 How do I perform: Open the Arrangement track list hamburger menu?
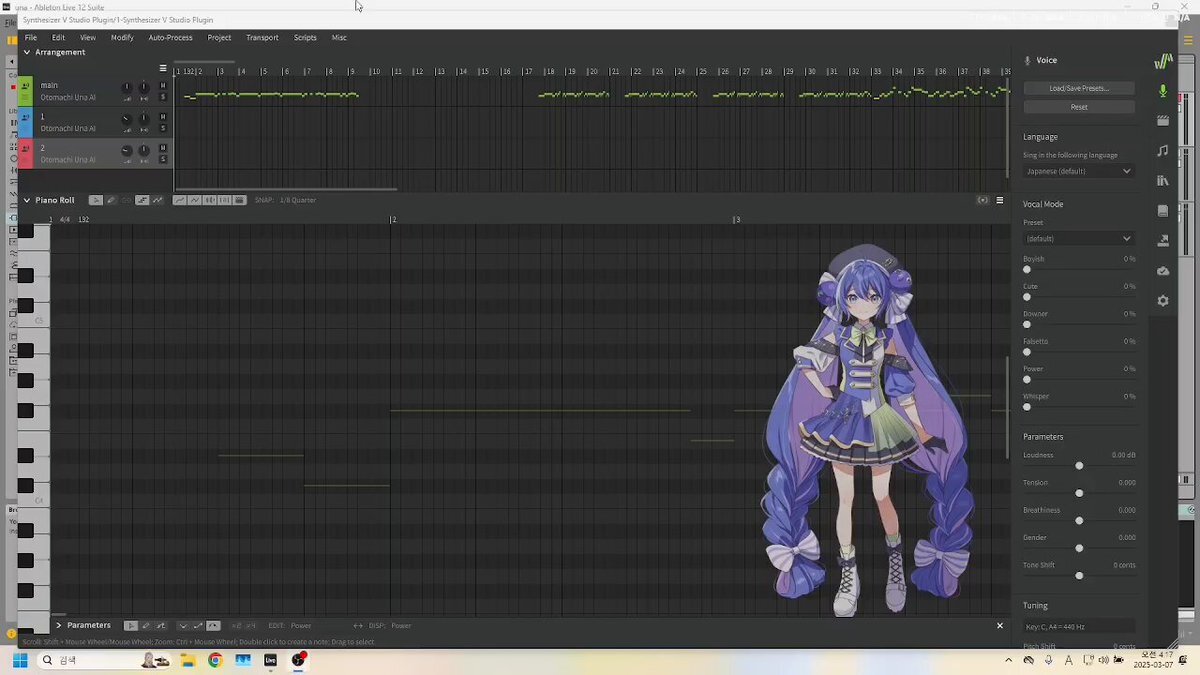[163, 68]
